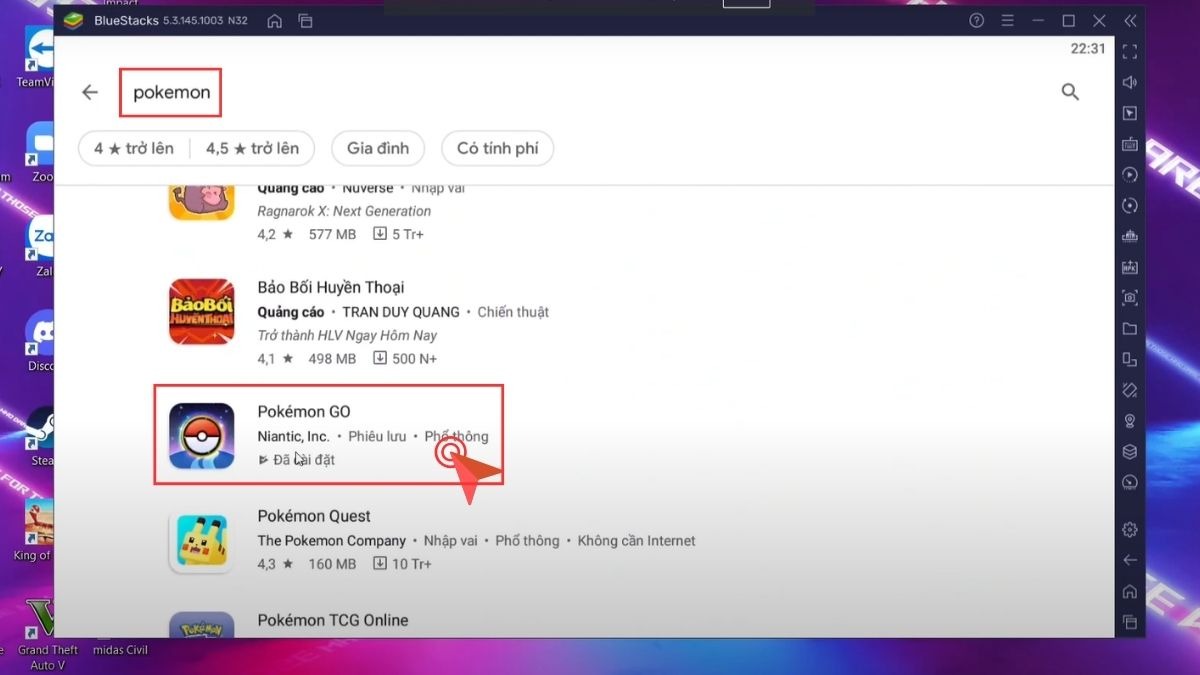
Task: Click the gauge icon in the BlueStacks sidebar
Action: coord(1130,482)
